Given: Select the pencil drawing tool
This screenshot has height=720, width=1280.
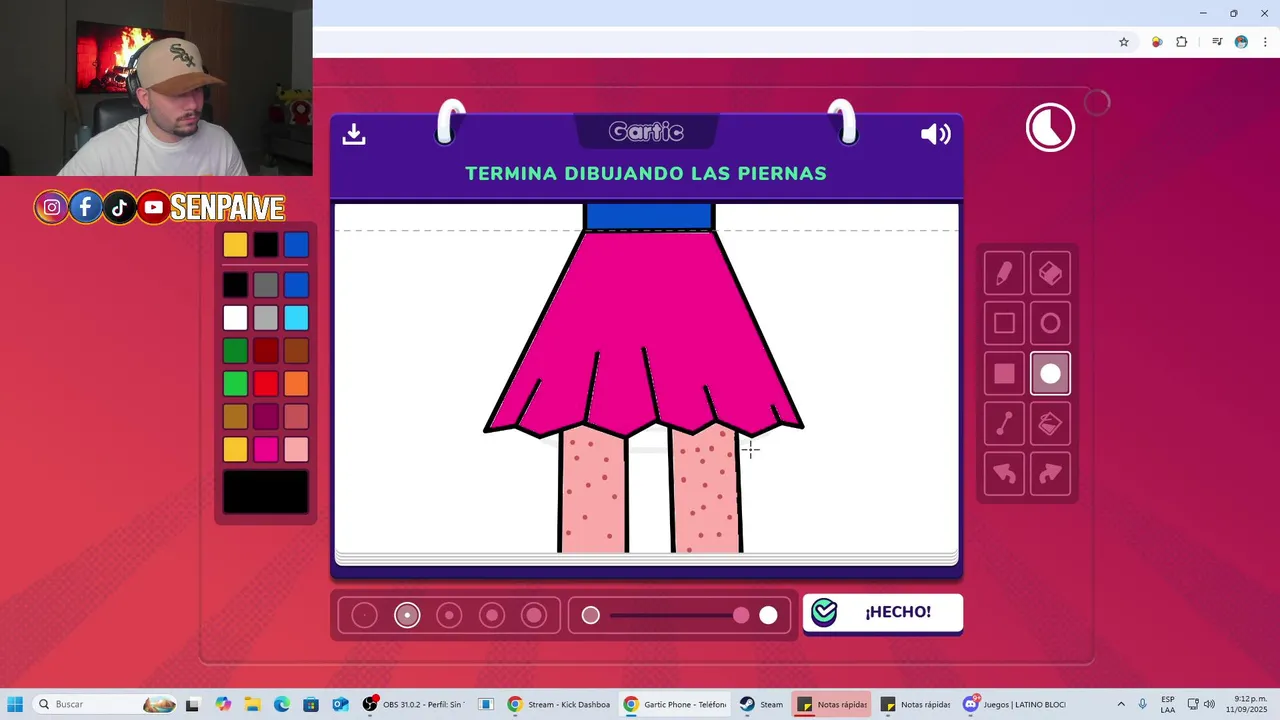Looking at the screenshot, I should click(x=1004, y=273).
